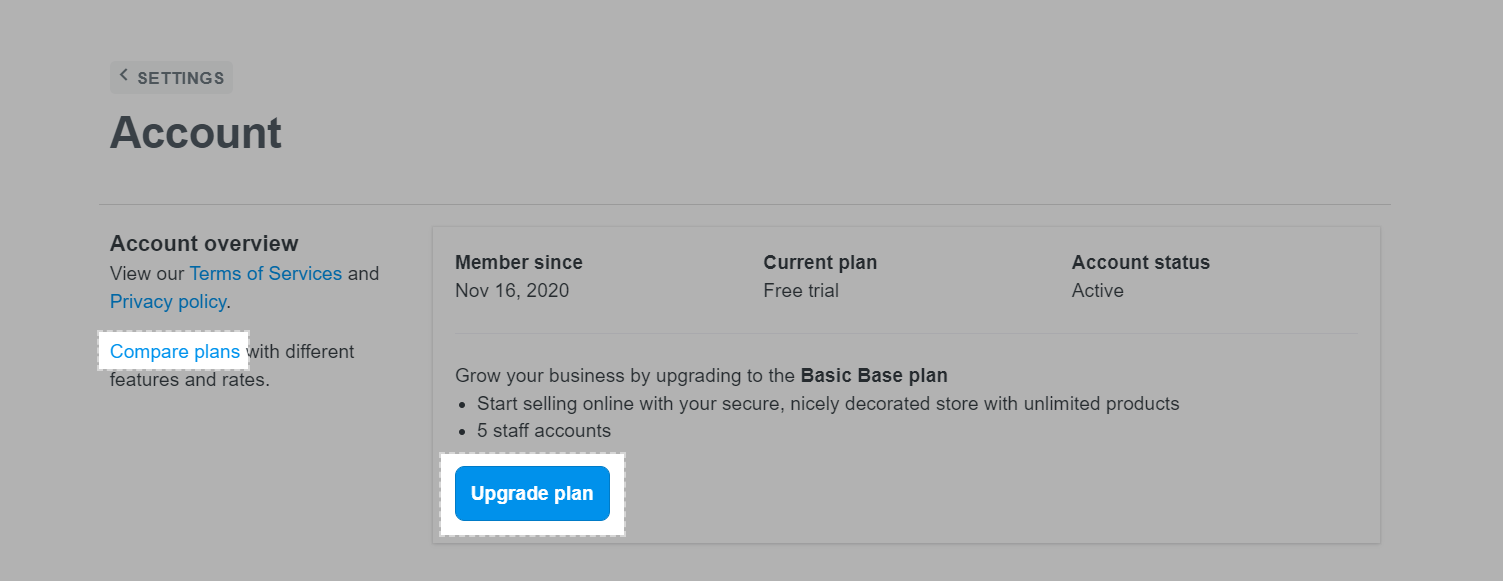
Task: Click the Current plan label
Action: [x=820, y=262]
